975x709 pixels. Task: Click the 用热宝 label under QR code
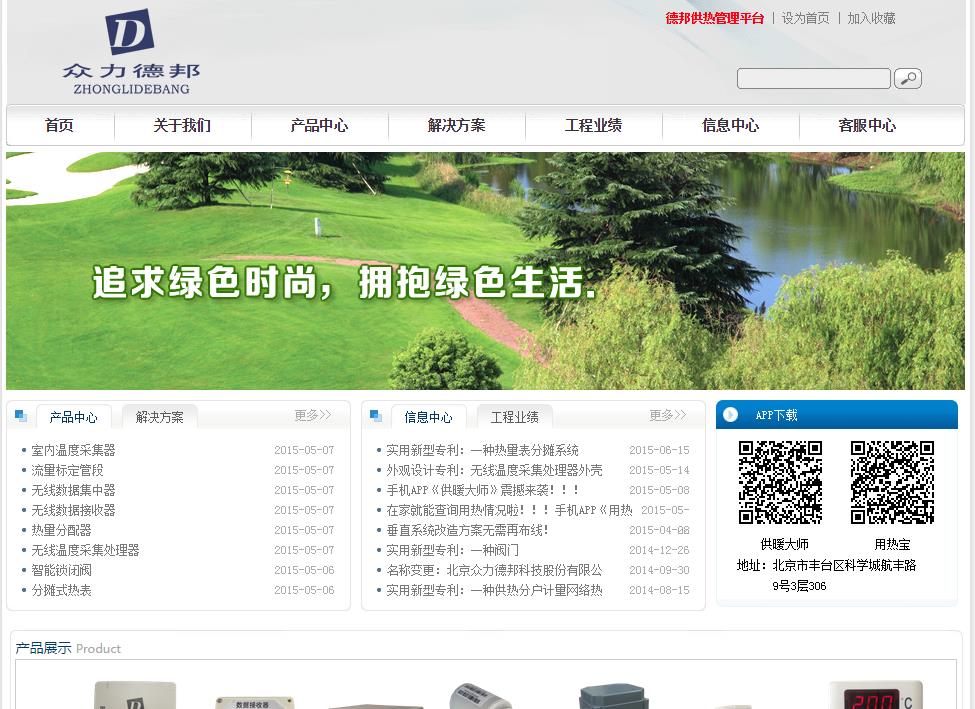[x=892, y=544]
